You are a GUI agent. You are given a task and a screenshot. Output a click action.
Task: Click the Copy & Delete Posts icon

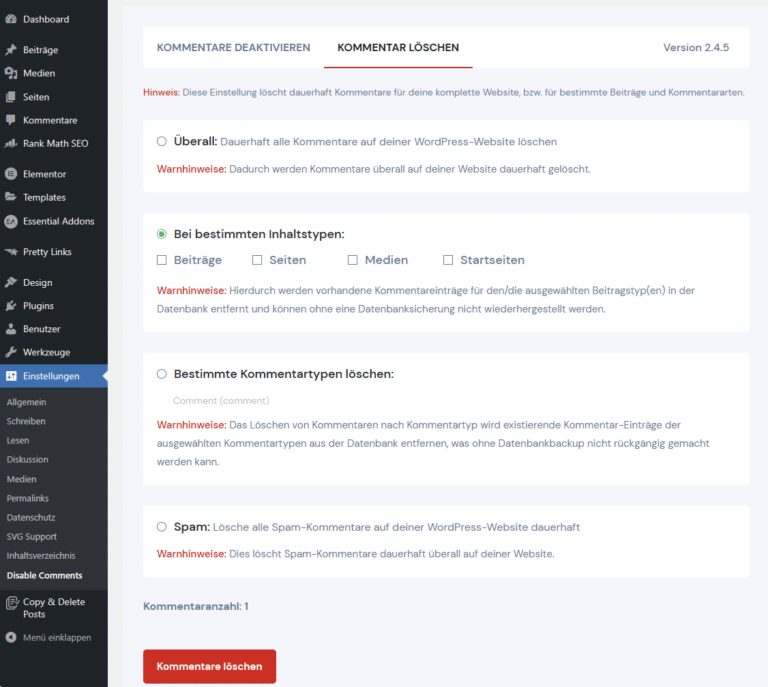click(x=12, y=603)
